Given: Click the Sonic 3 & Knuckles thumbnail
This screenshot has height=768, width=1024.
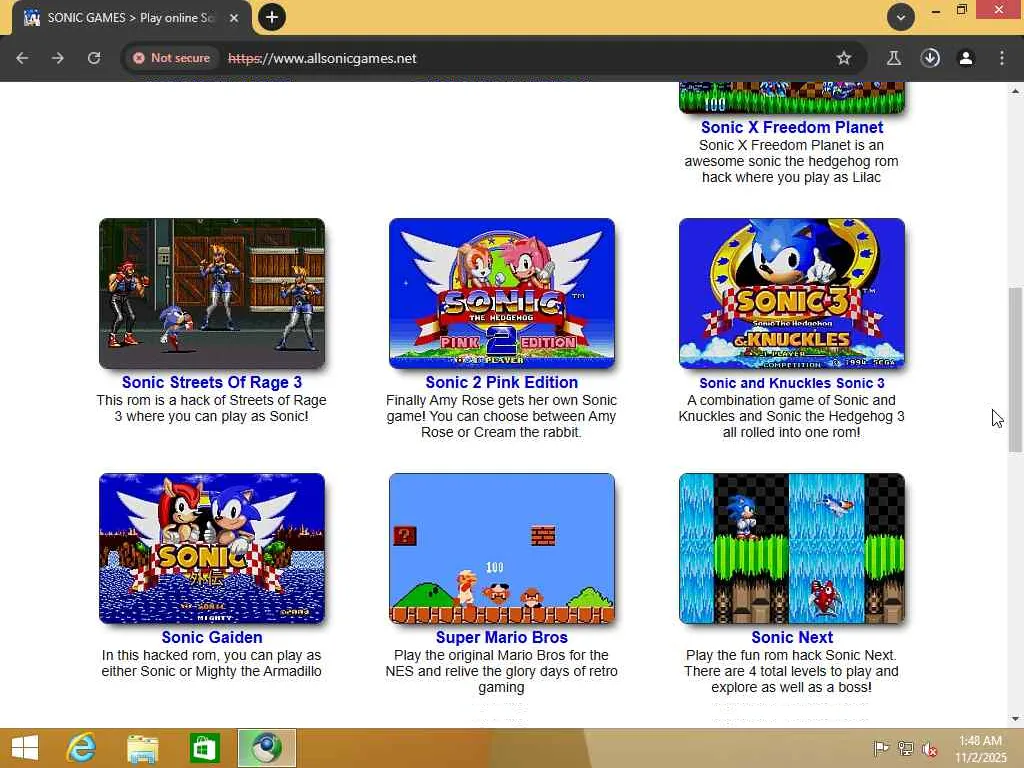Looking at the screenshot, I should 792,293.
